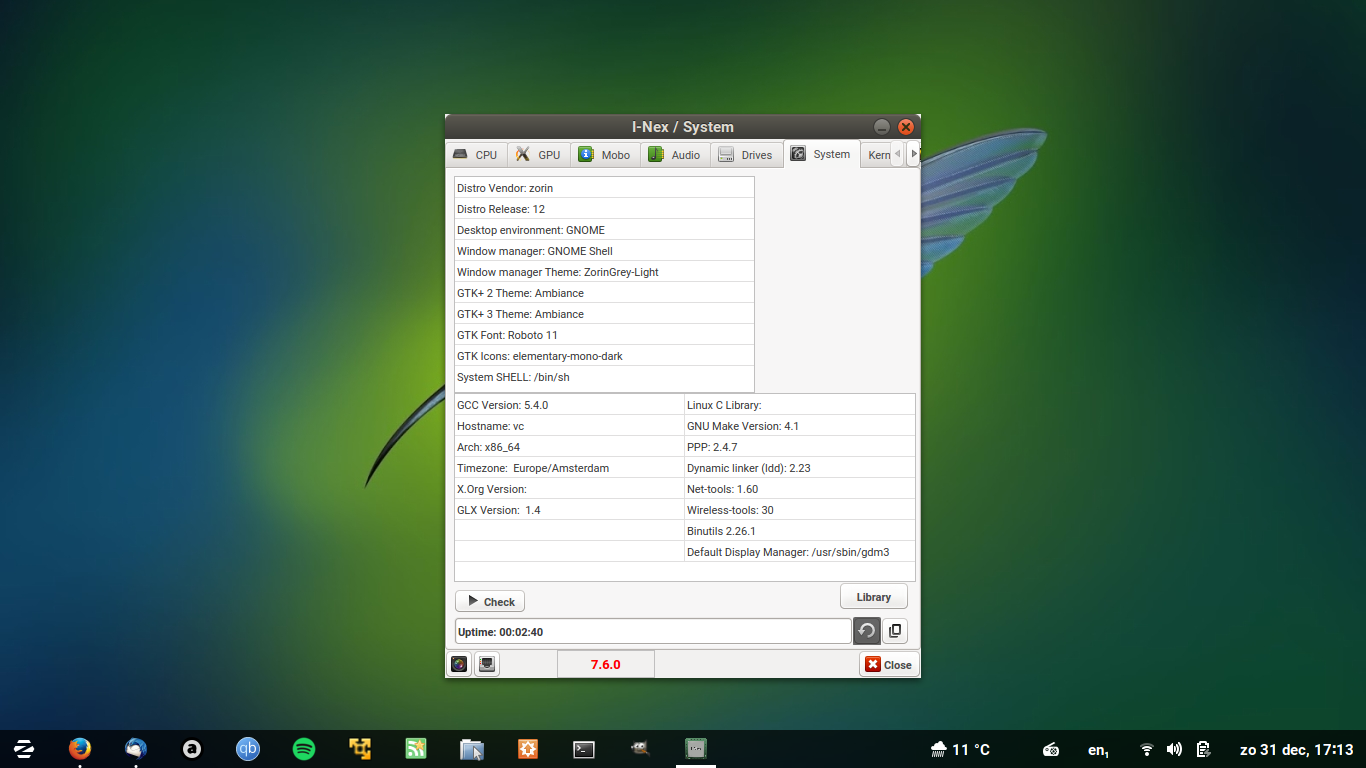Viewport: 1366px width, 768px height.
Task: Click 'Timezone: Europe/Amsterdam' cell
Action: click(569, 467)
